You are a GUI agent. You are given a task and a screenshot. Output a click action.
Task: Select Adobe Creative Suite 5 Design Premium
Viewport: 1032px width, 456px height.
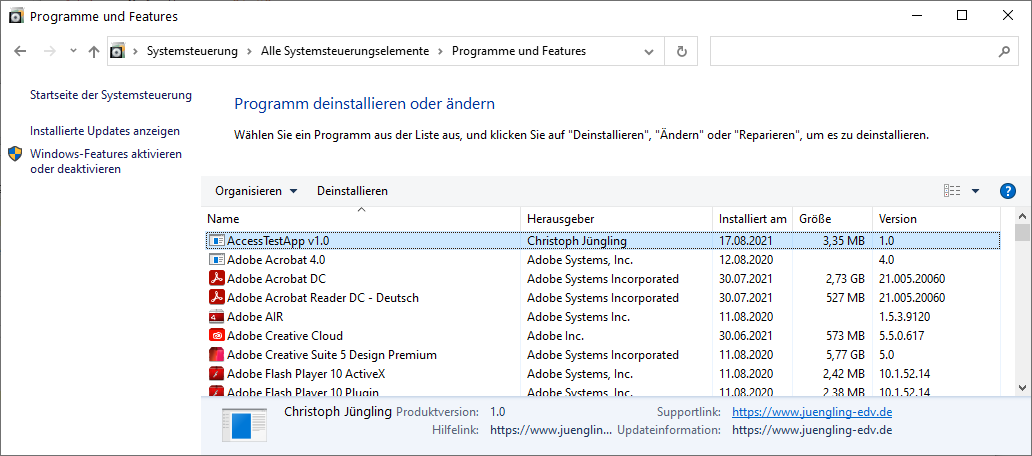tap(603, 355)
